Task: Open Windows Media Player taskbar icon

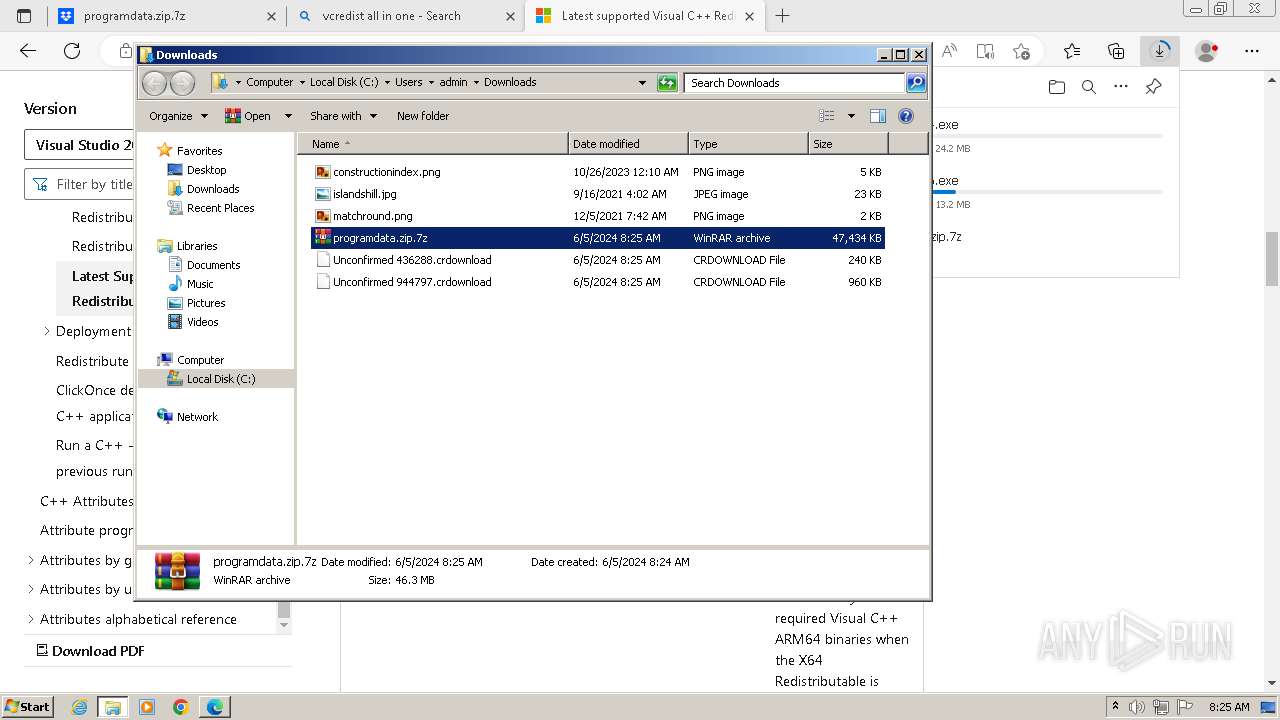Action: (147, 707)
